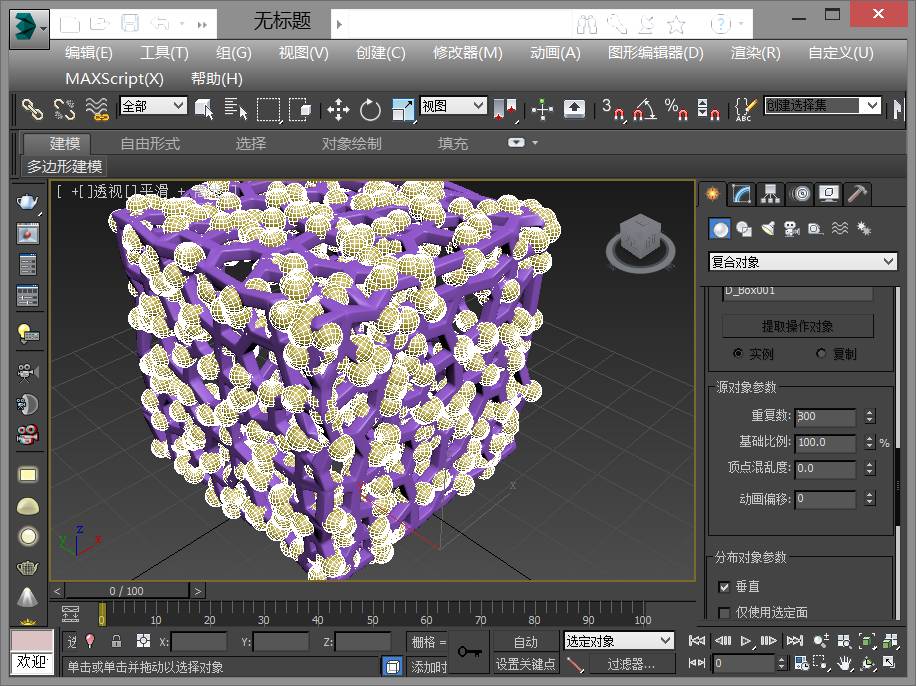Select the 复制 radio button

point(821,353)
